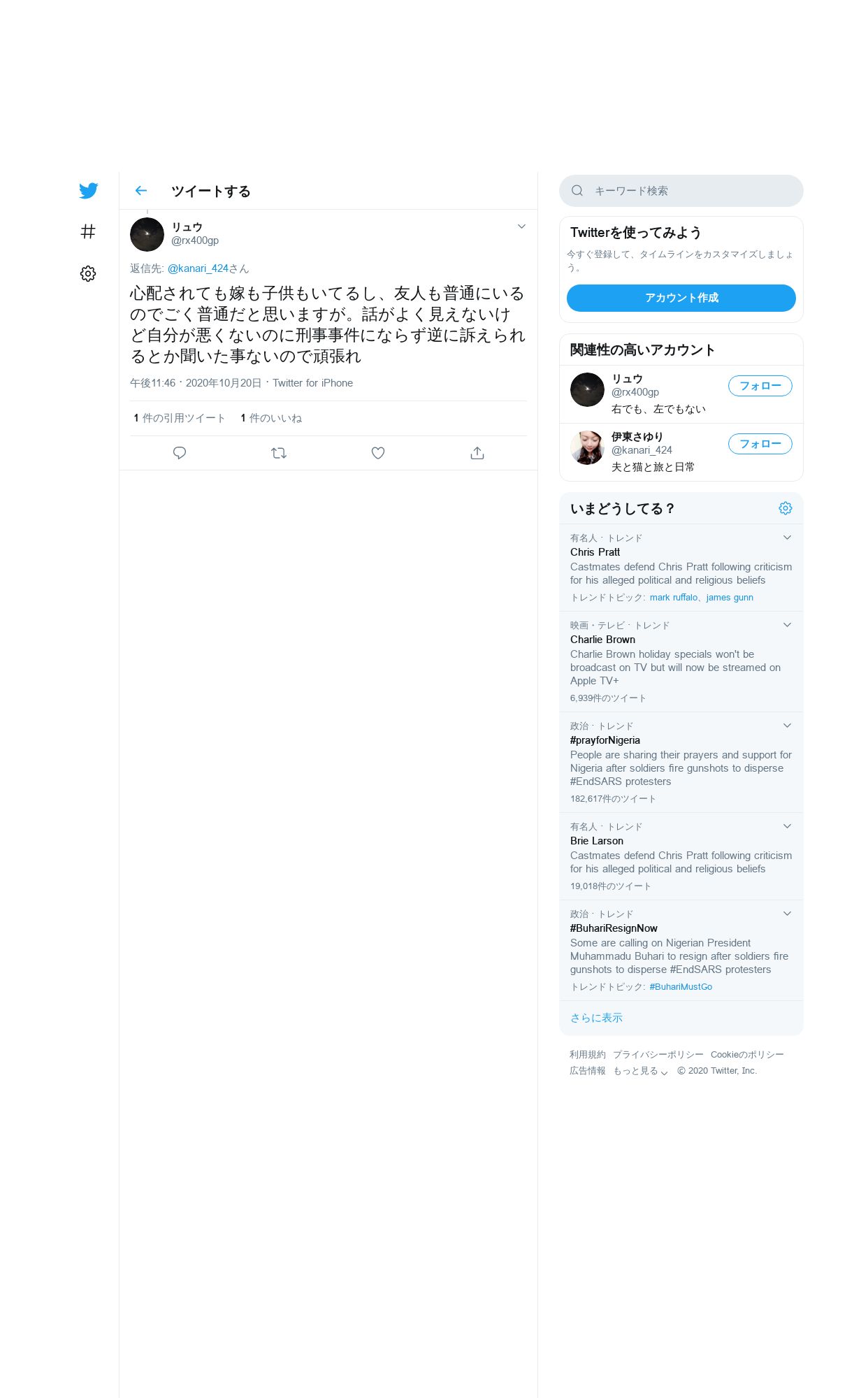The height and width of the screenshot is (1398, 868).
Task: Follow 伊東さゆり @kanari_424 account
Action: pyautogui.click(x=760, y=444)
